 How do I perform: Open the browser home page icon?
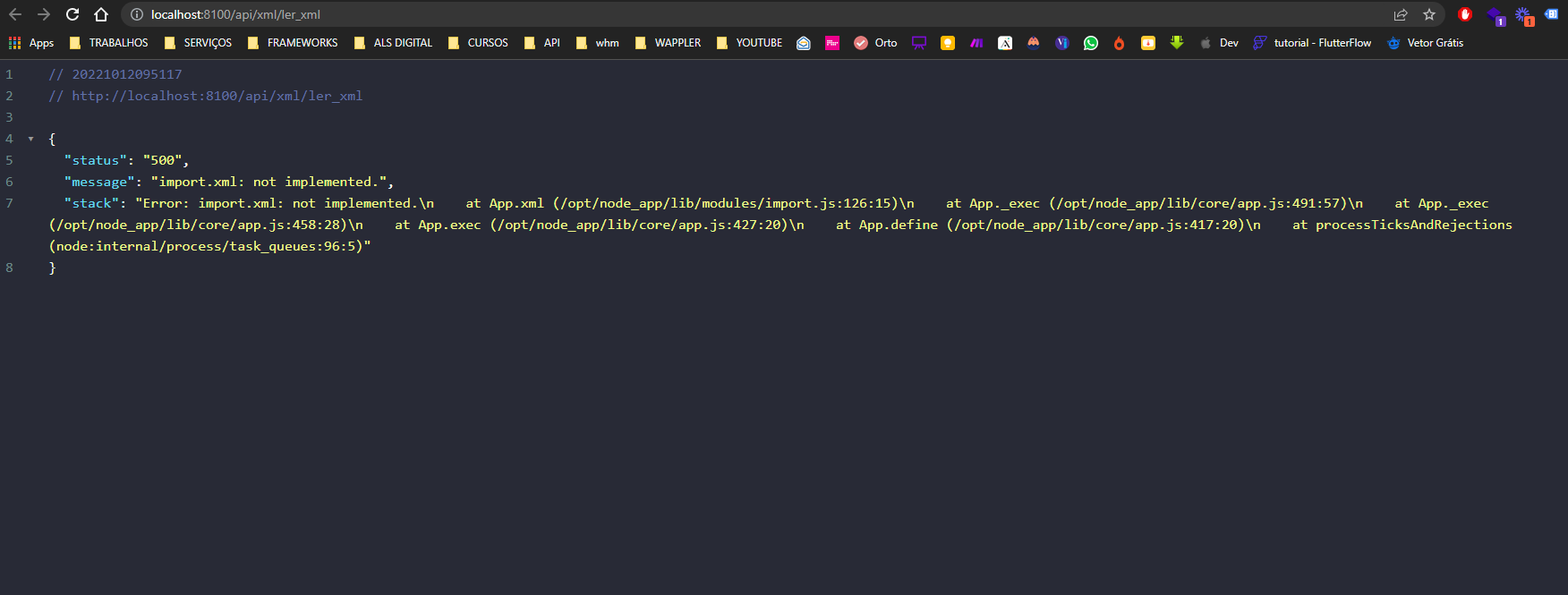tap(101, 14)
